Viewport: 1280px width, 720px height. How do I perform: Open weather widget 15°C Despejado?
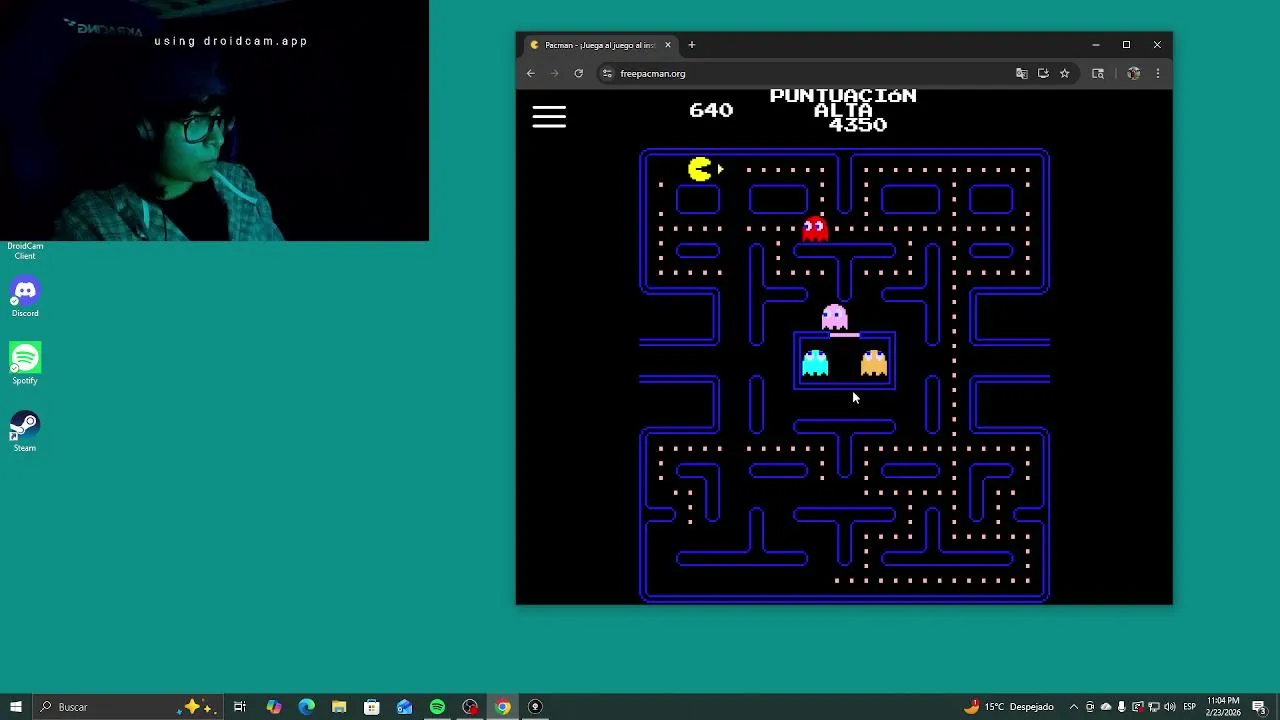click(x=1008, y=707)
